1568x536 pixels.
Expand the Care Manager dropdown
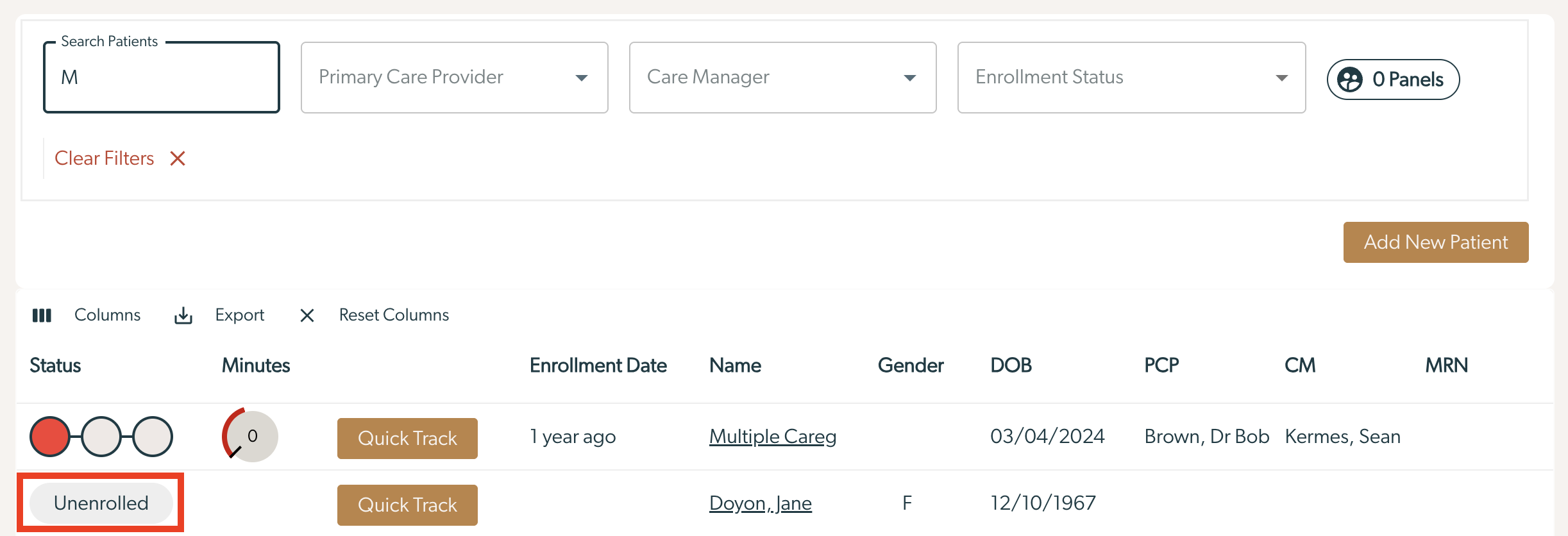pyautogui.click(x=783, y=78)
